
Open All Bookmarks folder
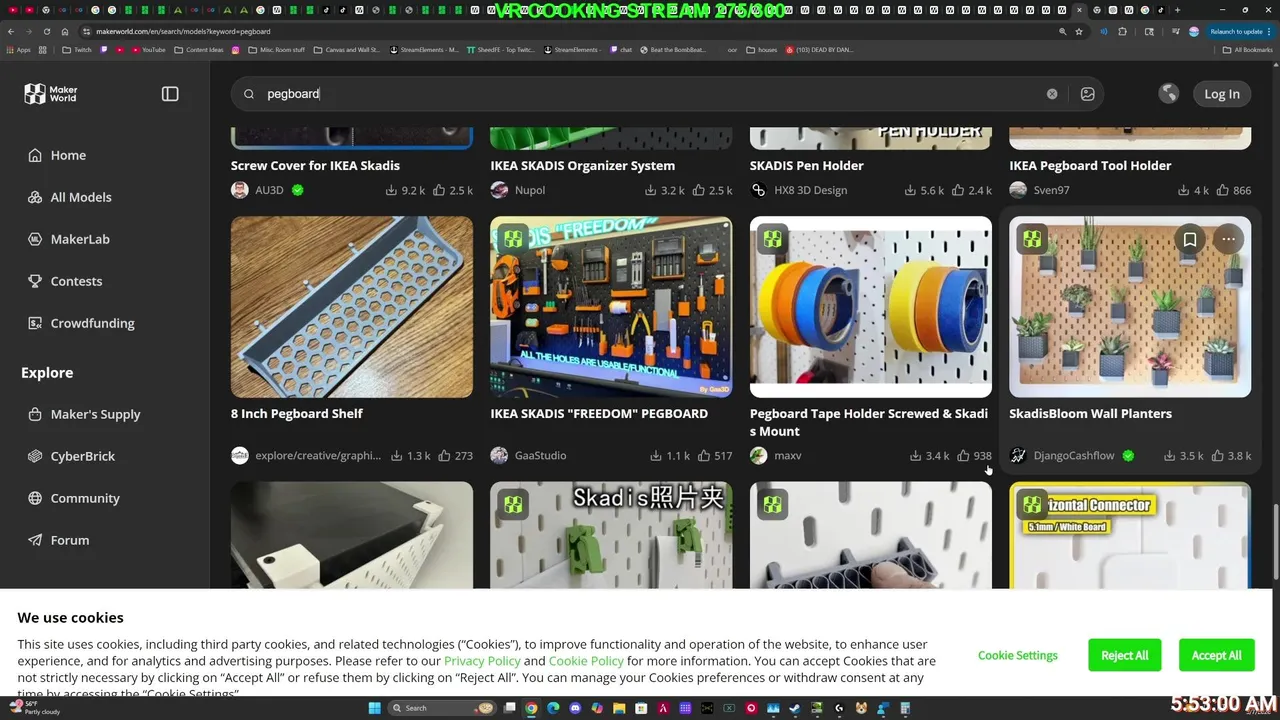[x=1247, y=49]
